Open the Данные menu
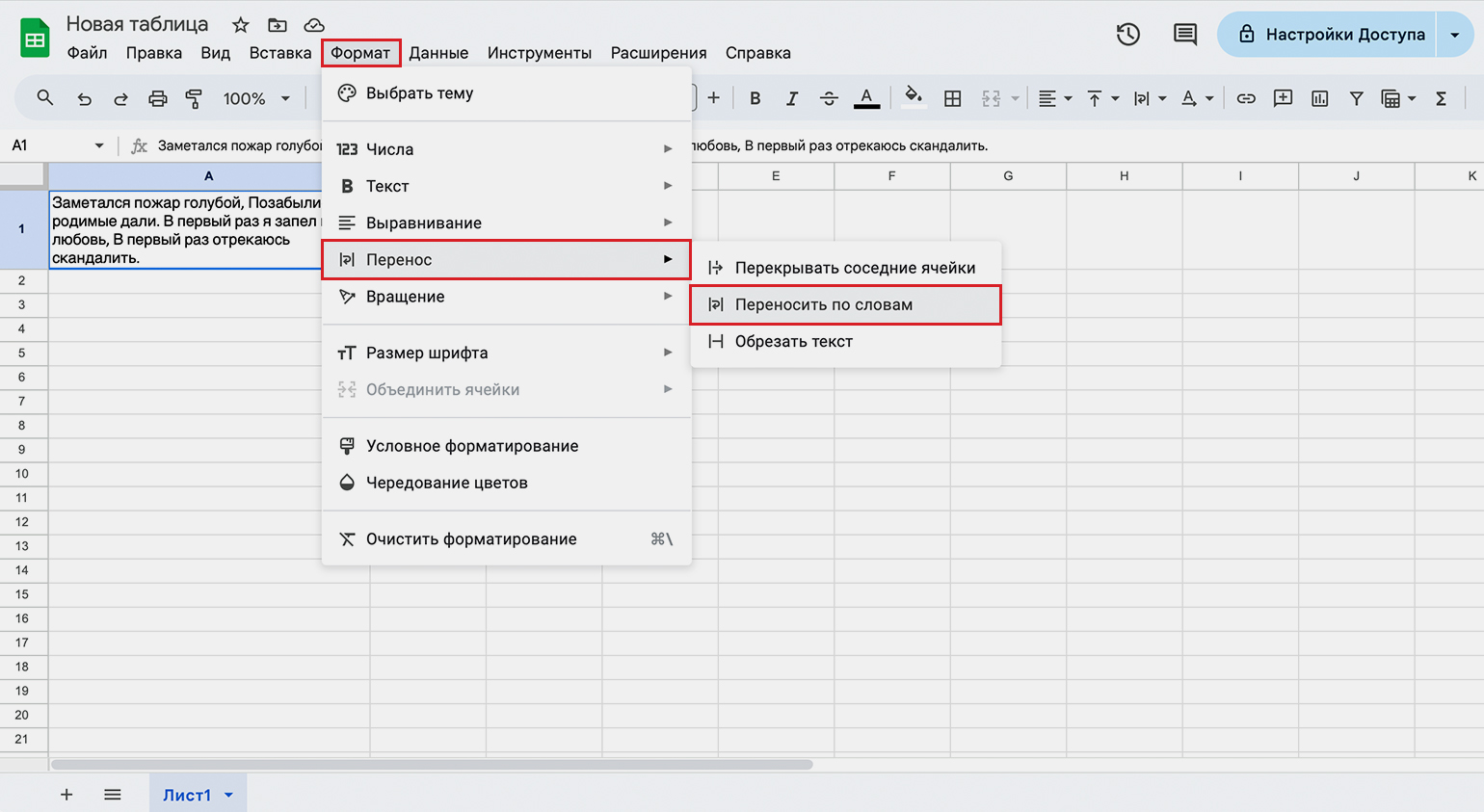The height and width of the screenshot is (812, 1484). click(x=438, y=53)
